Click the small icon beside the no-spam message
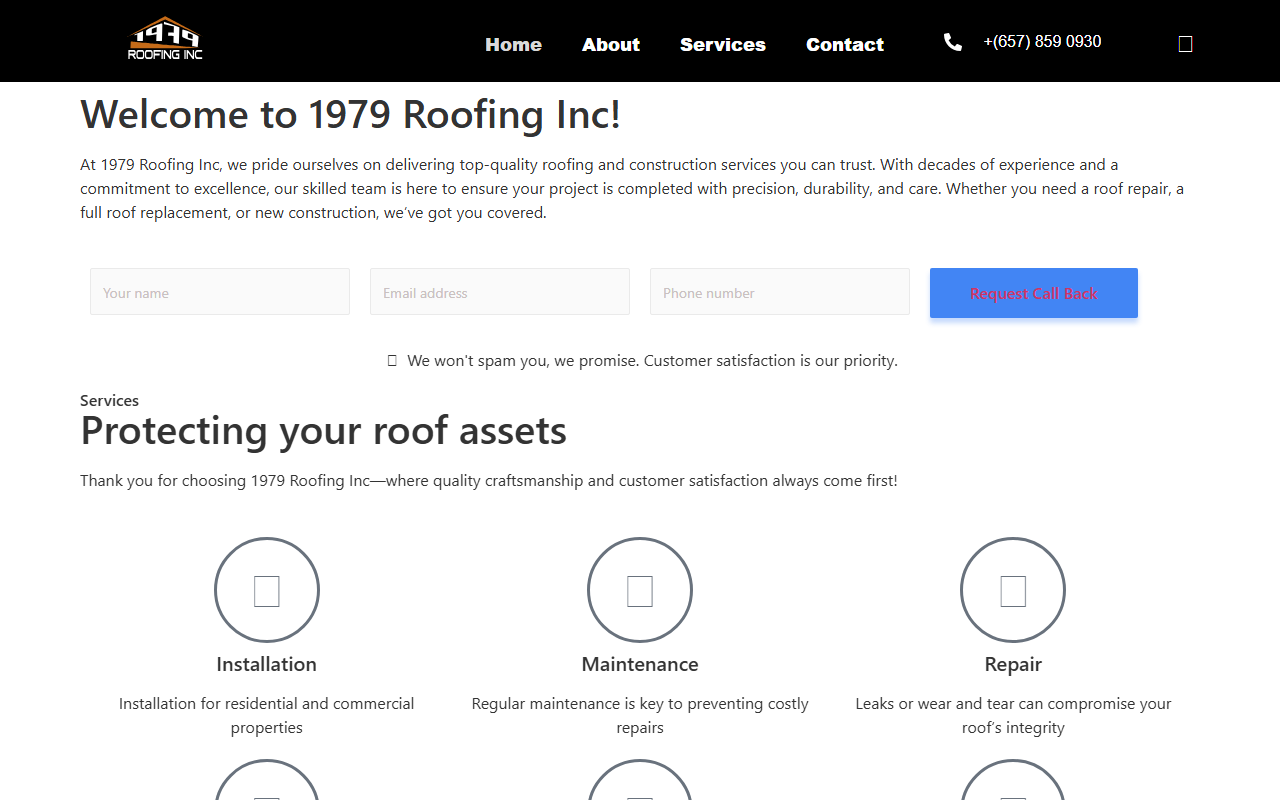 pyautogui.click(x=392, y=361)
